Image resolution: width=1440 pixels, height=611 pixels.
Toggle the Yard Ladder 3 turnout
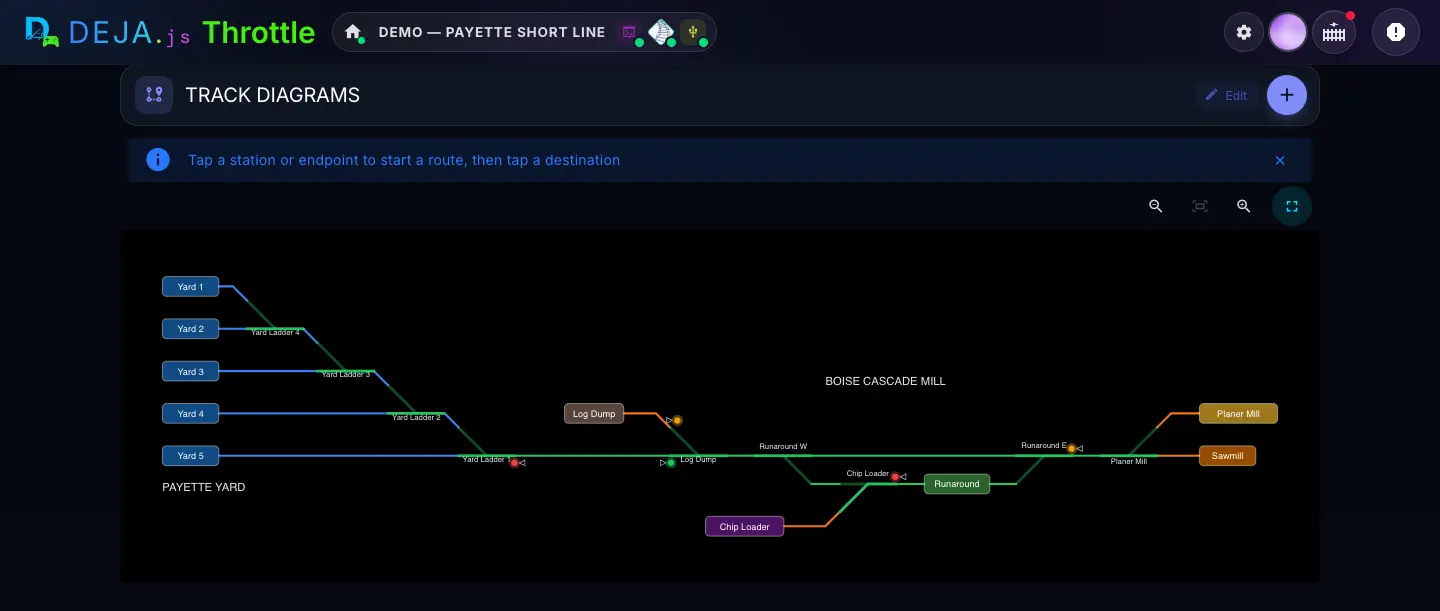[346, 374]
